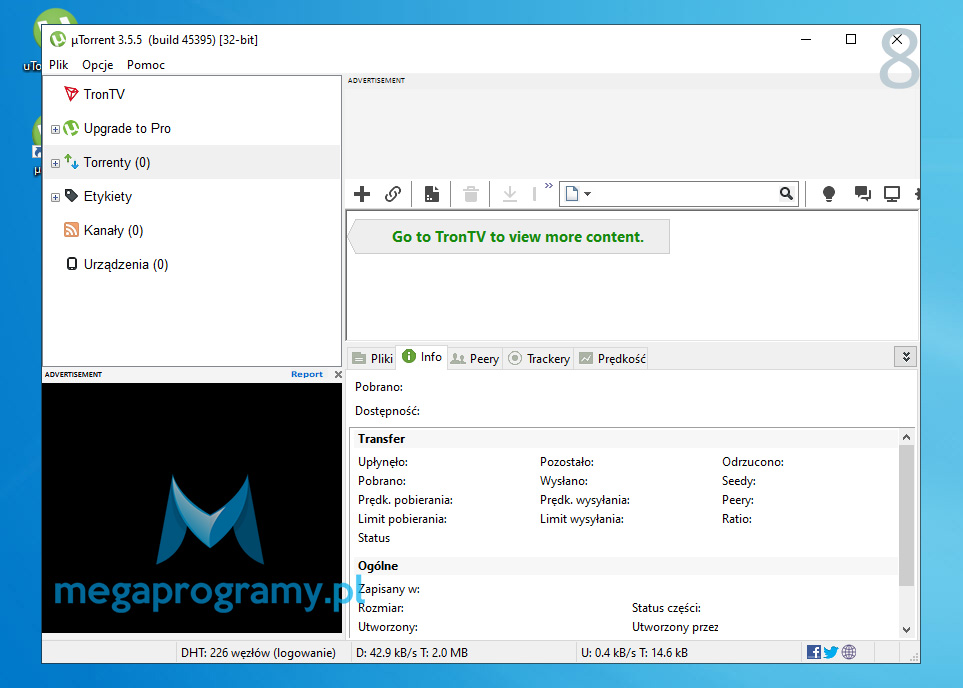This screenshot has height=688, width=963.
Task: Minimize the µTorrent window
Action: 806,39
